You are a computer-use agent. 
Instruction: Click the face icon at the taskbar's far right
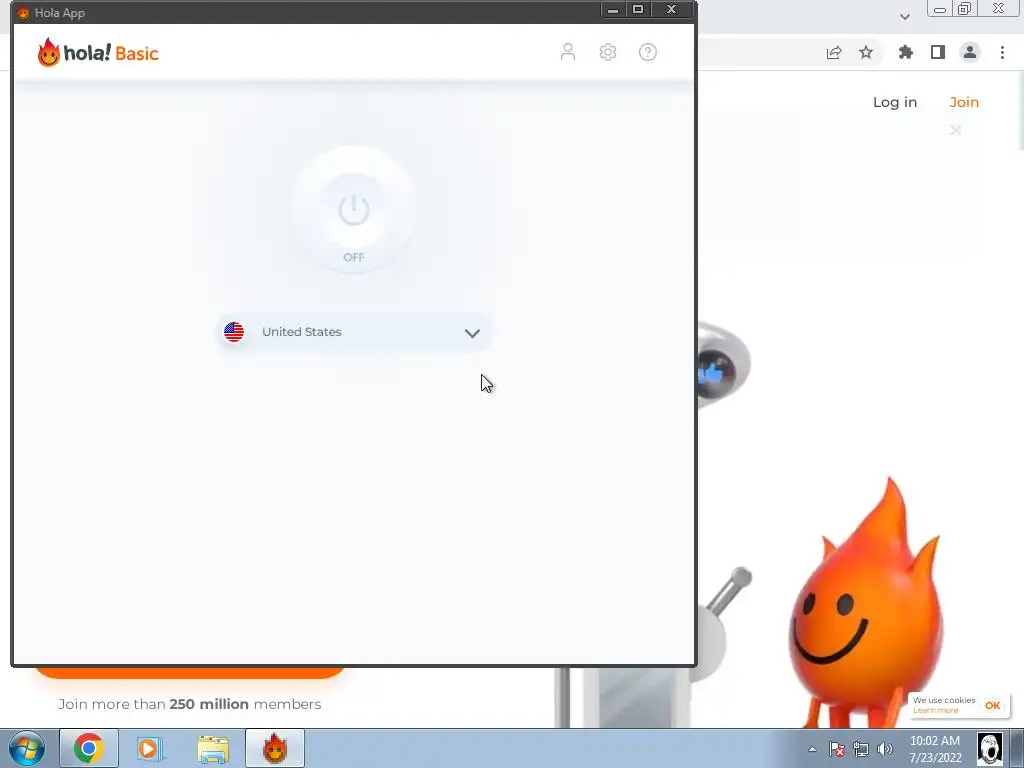pyautogui.click(x=990, y=748)
